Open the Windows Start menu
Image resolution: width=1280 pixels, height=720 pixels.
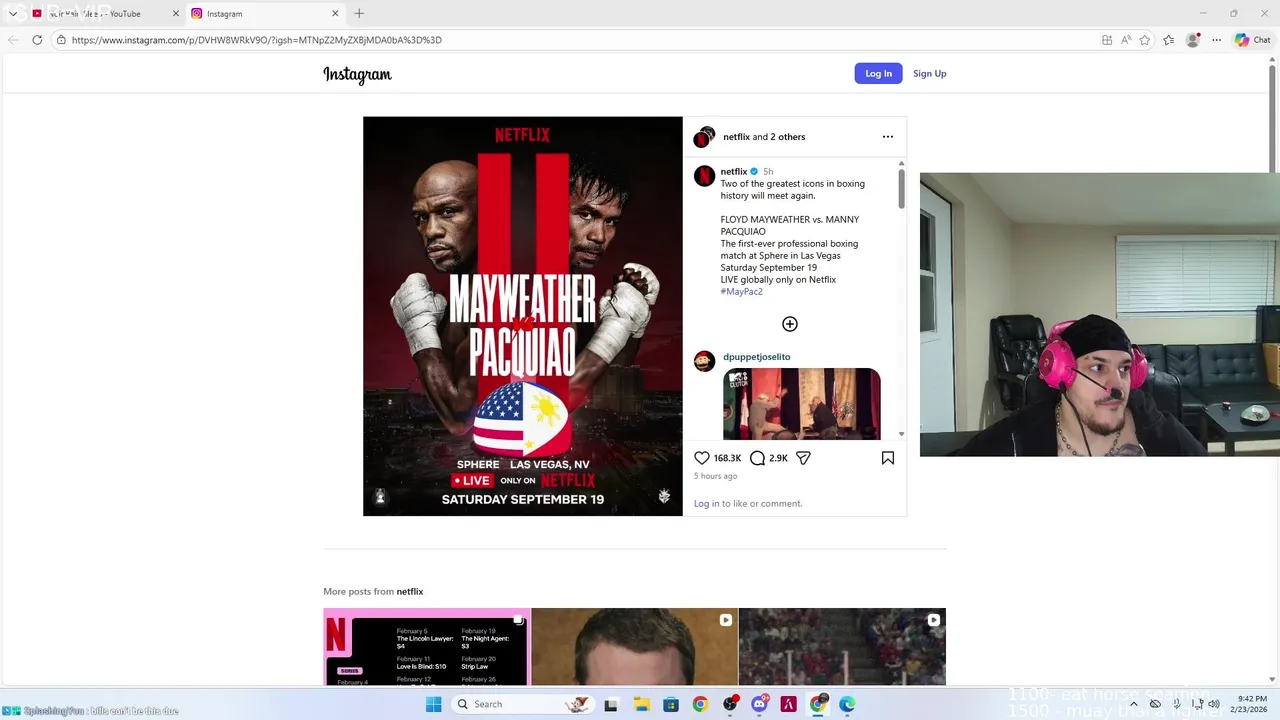point(433,704)
